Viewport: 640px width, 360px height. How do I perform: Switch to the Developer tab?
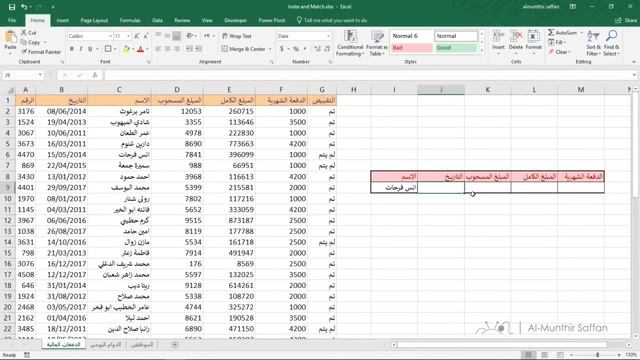click(236, 20)
